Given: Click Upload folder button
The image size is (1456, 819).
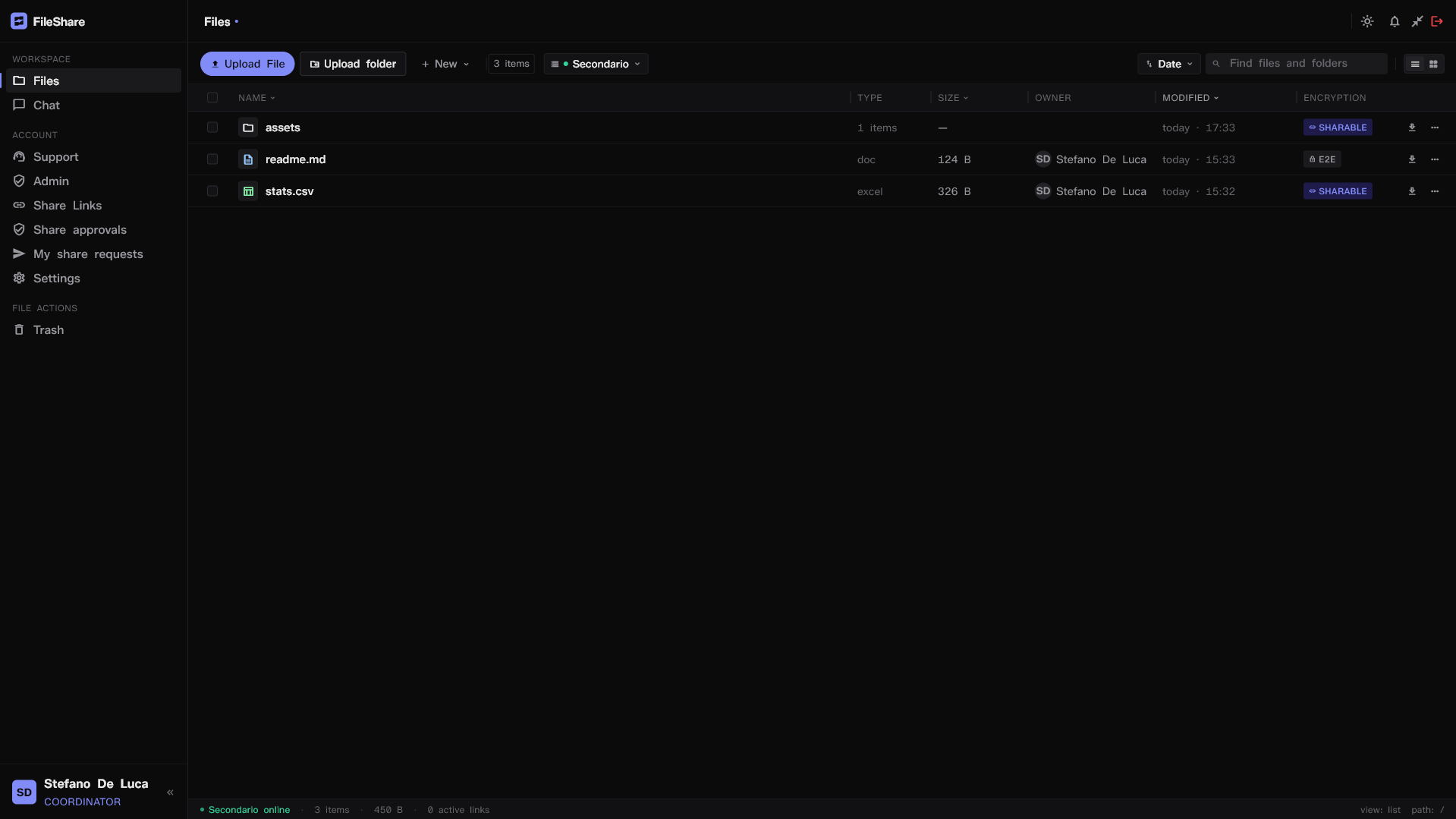Looking at the screenshot, I should tap(353, 64).
